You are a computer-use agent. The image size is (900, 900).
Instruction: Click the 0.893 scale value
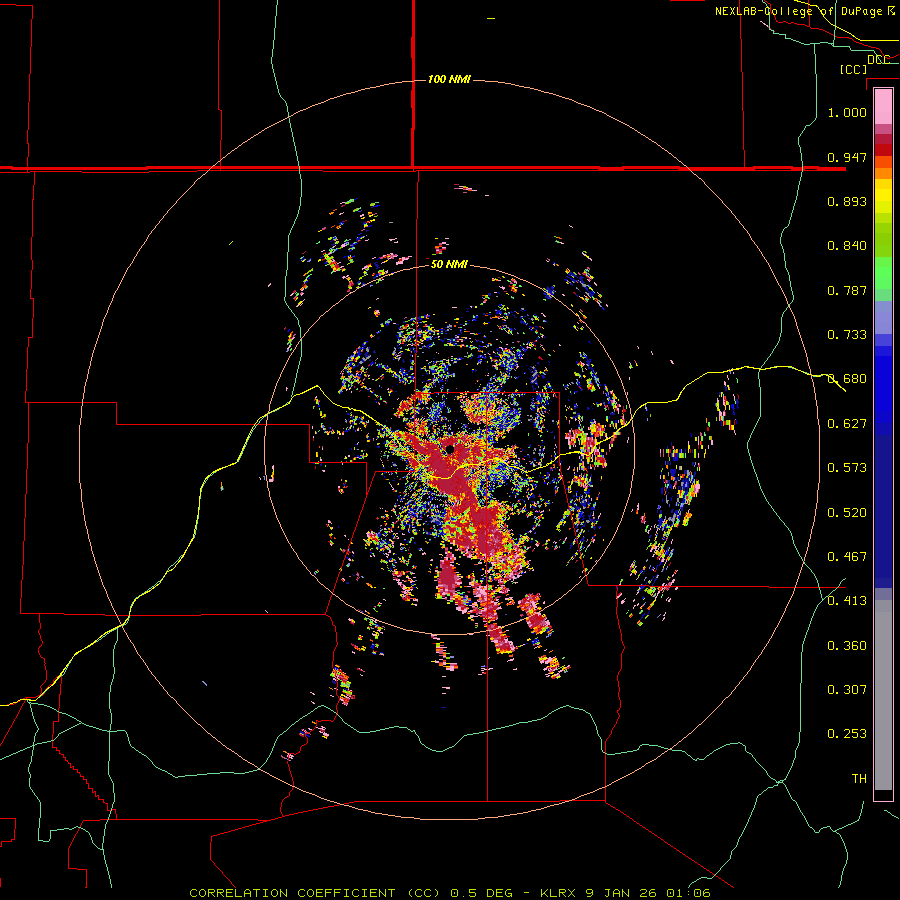coord(847,201)
